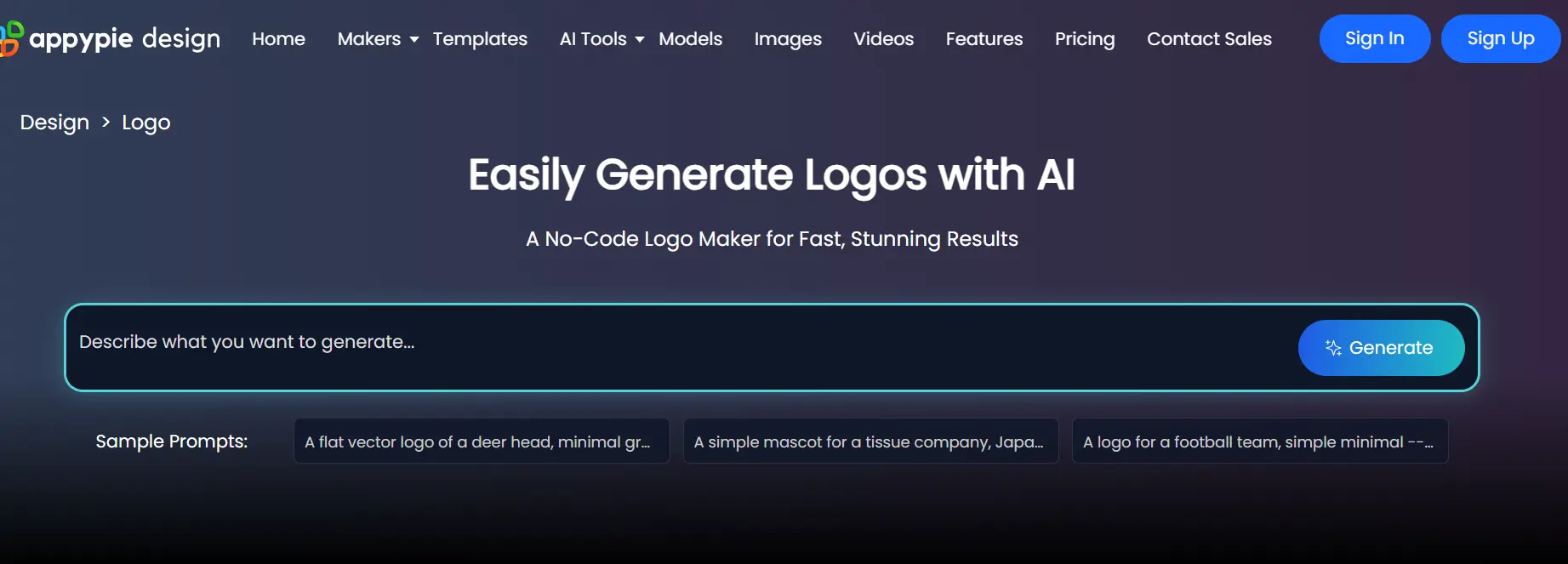
Task: Expand the Makers dropdown arrow
Action: point(414,40)
